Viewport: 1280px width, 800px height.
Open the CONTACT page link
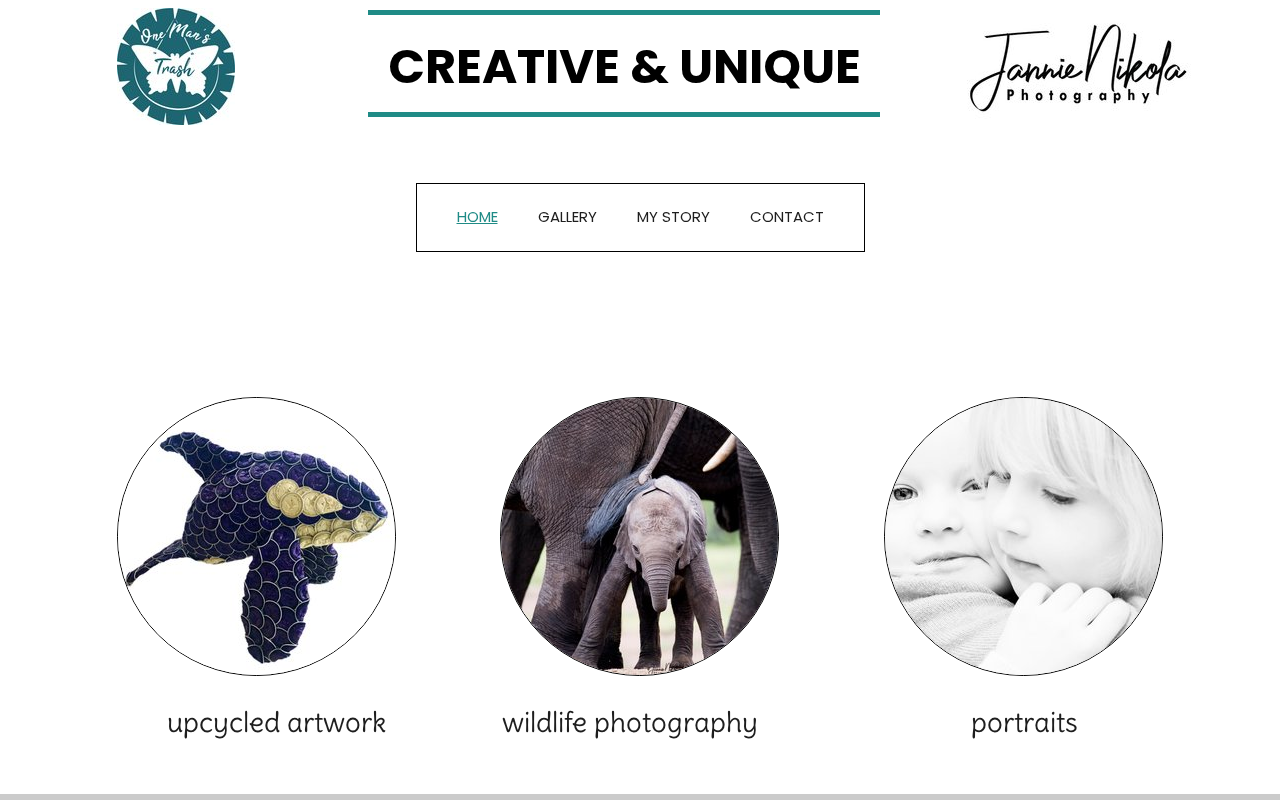787,217
